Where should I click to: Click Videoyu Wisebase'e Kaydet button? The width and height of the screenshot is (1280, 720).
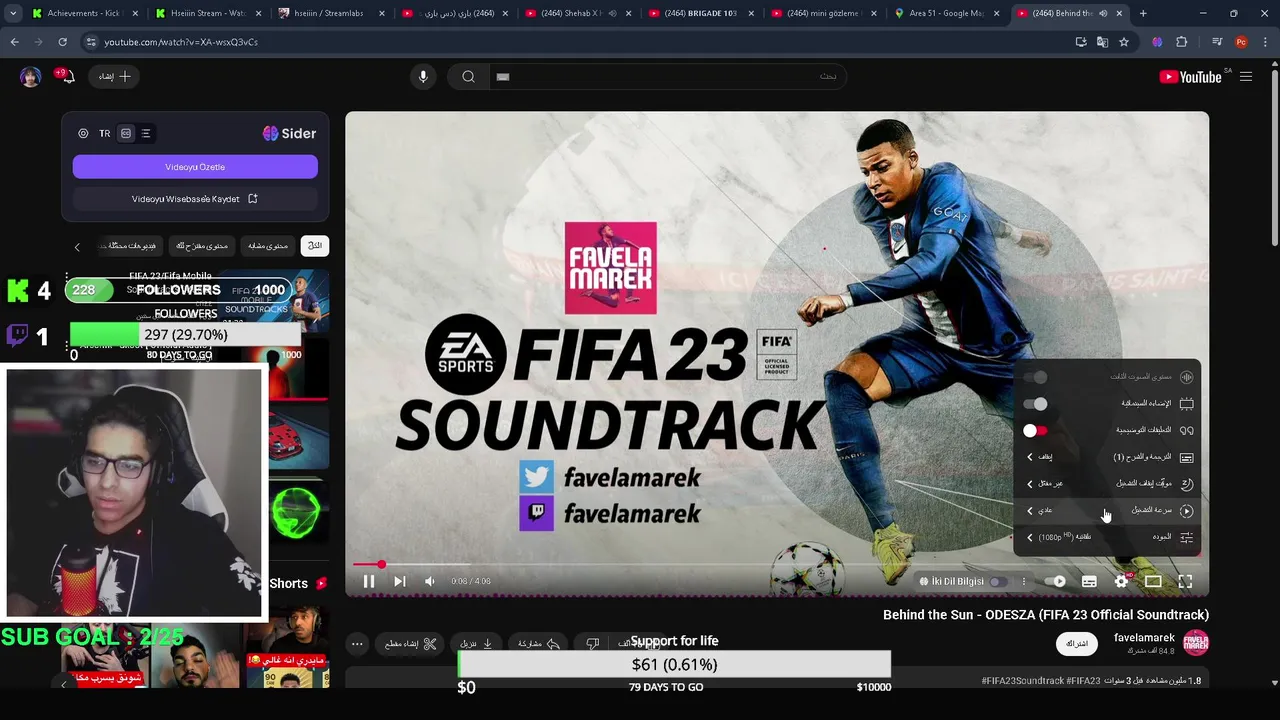pyautogui.click(x=195, y=199)
